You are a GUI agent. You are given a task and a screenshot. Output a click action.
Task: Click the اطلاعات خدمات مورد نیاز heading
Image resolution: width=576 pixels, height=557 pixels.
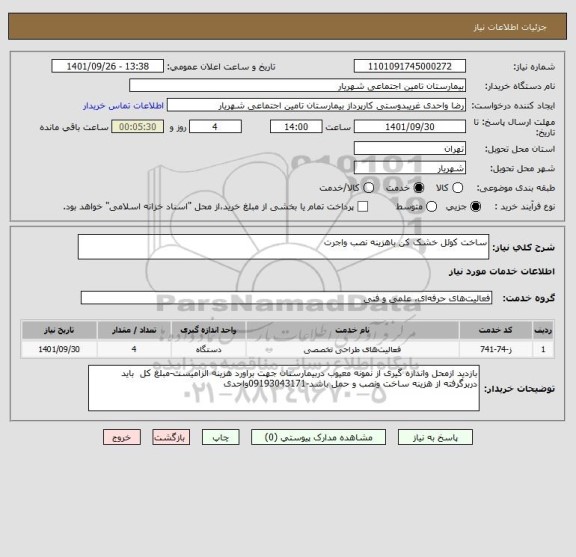(x=502, y=272)
